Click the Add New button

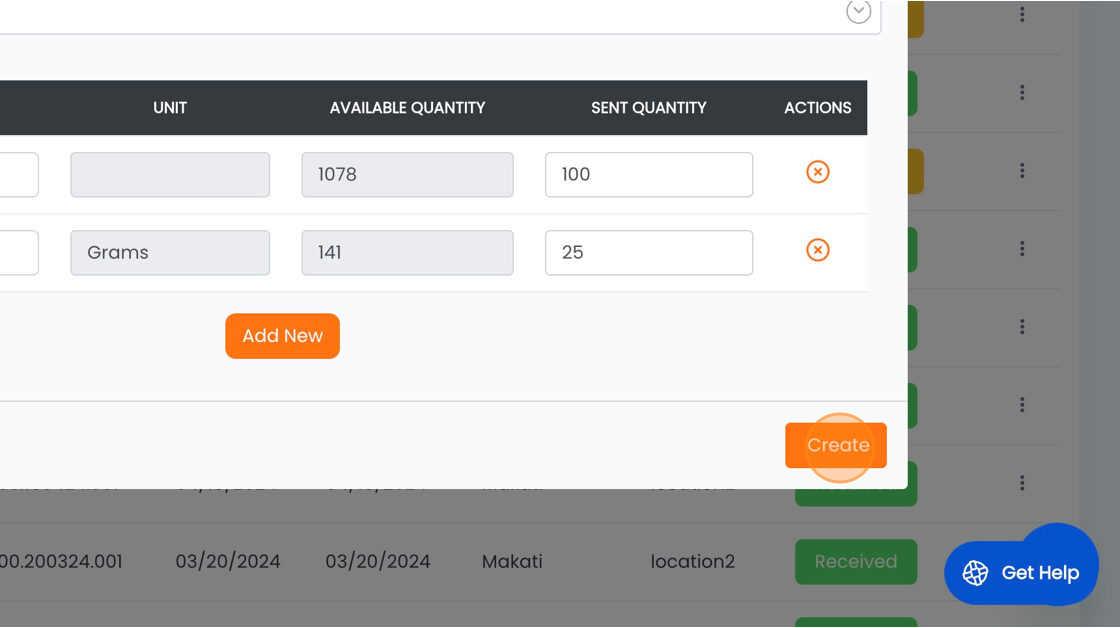(282, 336)
